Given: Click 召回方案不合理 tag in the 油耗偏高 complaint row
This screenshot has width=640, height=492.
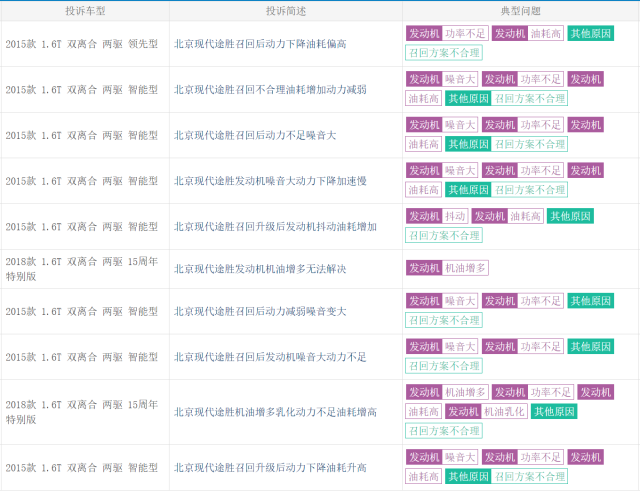Looking at the screenshot, I should pyautogui.click(x=444, y=53).
